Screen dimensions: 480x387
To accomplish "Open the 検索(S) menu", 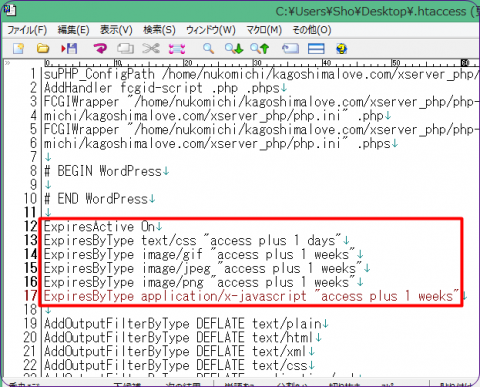I will (x=159, y=30).
